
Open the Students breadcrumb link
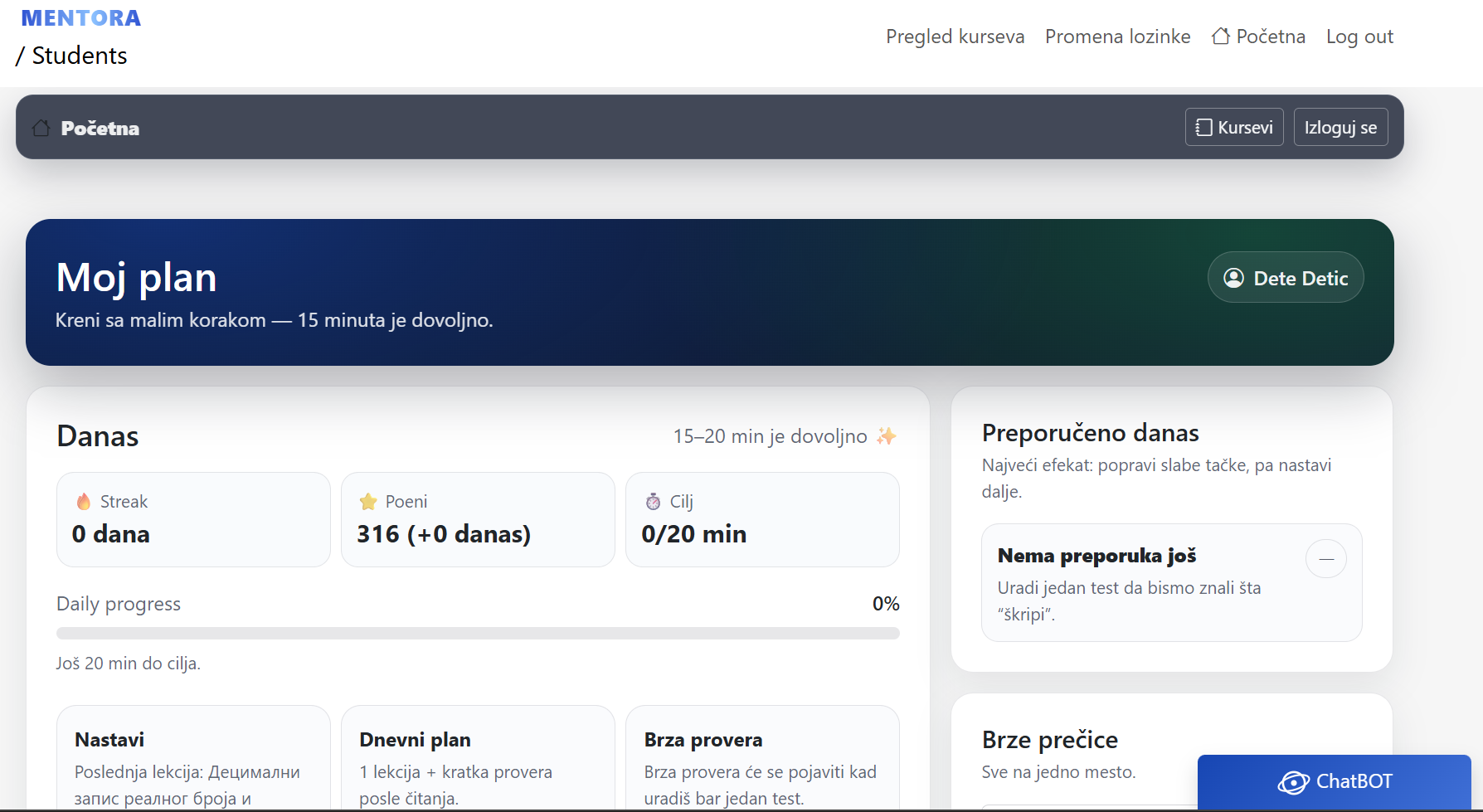(80, 56)
